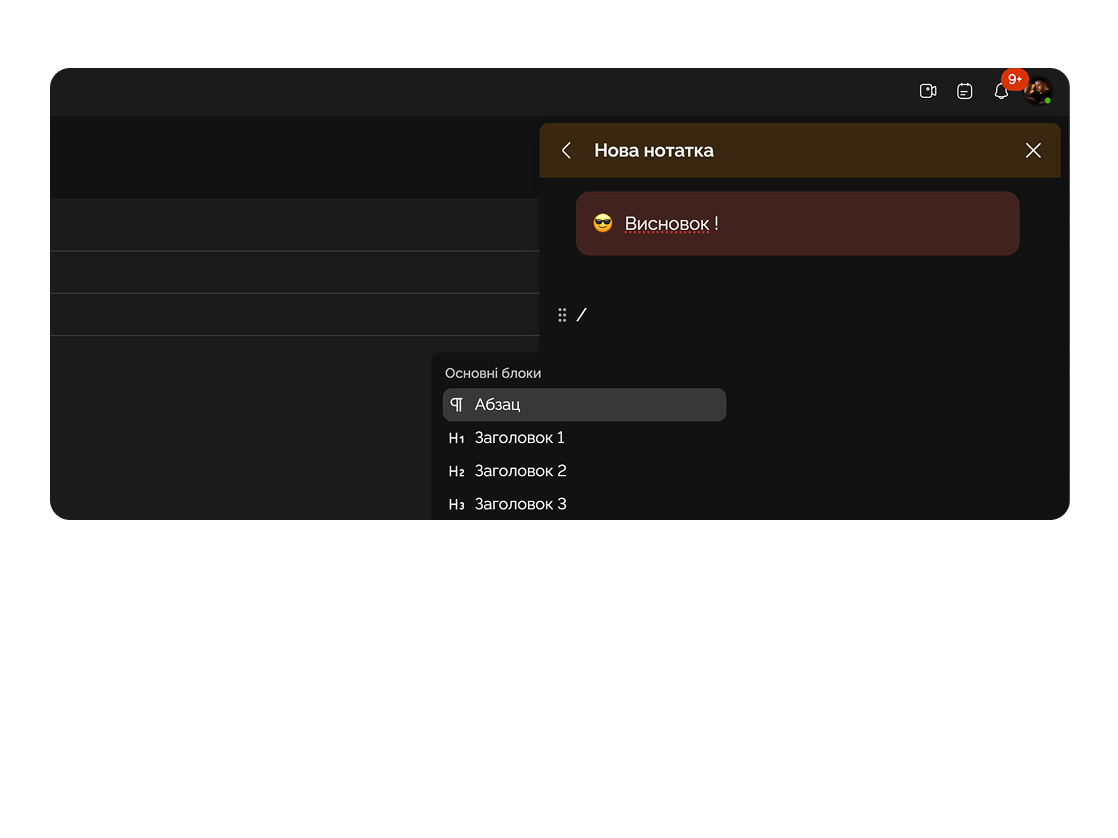Click the six-dot block drag handle
The width and height of the screenshot is (1118, 838).
562,315
